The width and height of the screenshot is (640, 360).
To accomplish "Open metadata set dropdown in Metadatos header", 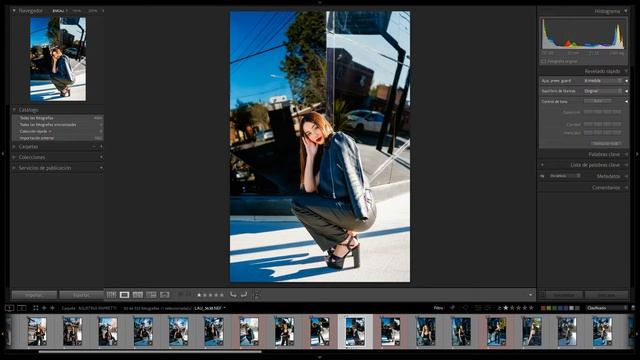I will [565, 176].
